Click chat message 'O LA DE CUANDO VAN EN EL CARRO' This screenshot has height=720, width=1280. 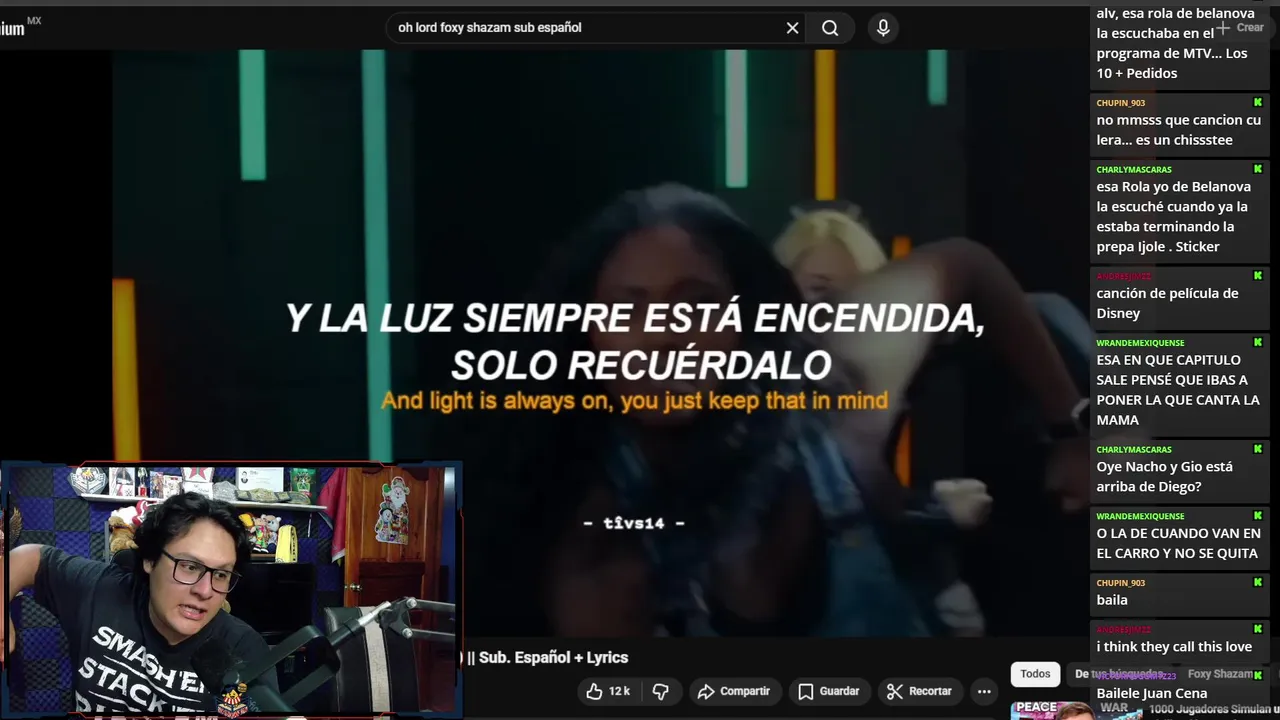(1177, 543)
